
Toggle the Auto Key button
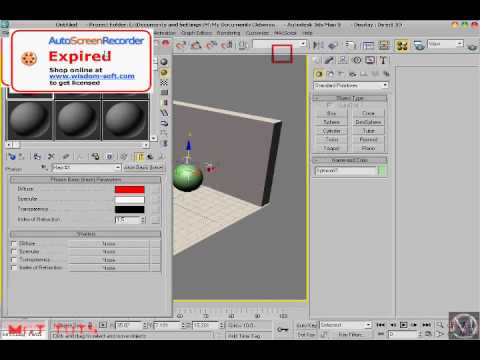pos(306,325)
